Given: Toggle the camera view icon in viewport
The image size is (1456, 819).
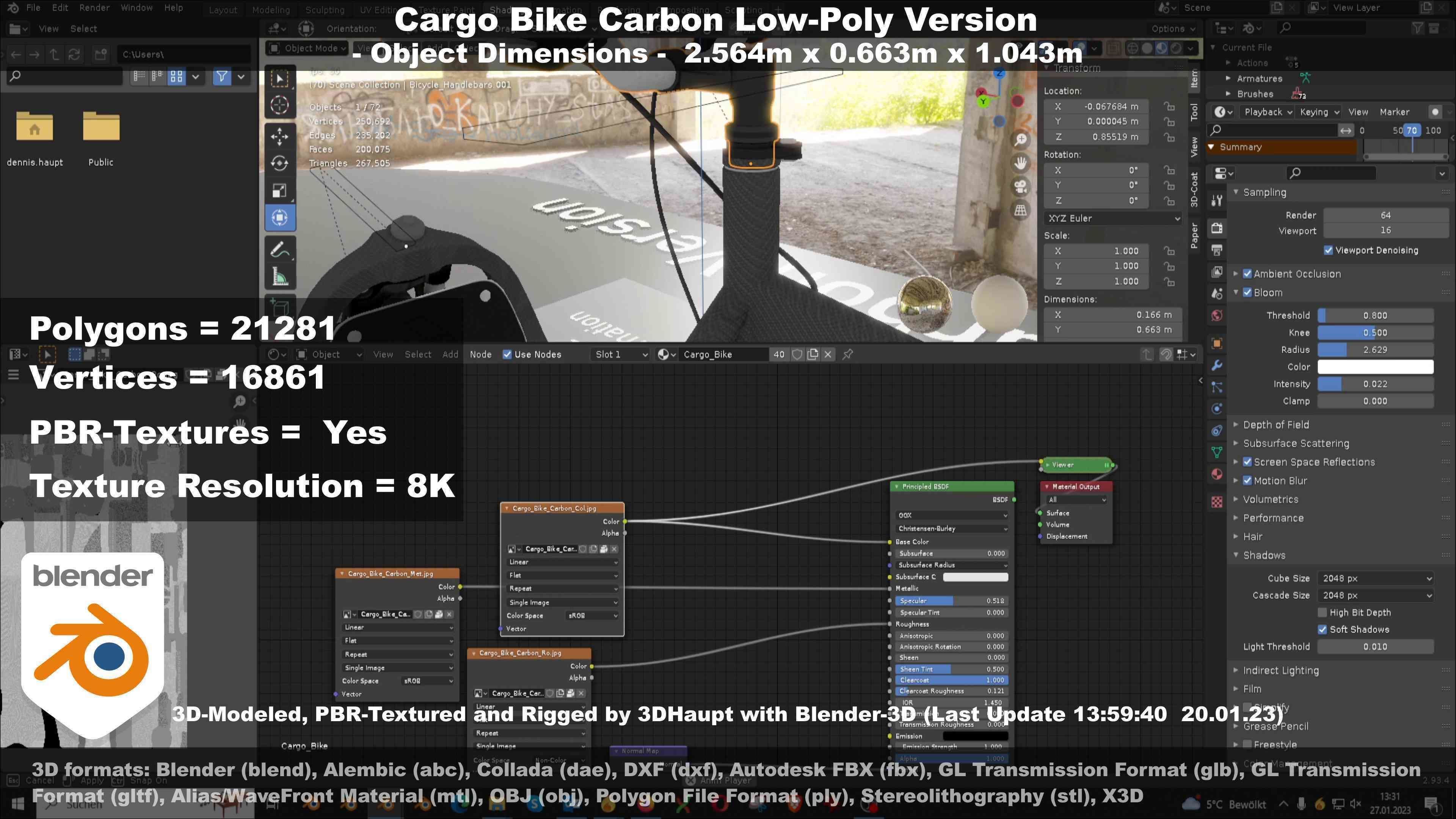Looking at the screenshot, I should coord(1020,187).
